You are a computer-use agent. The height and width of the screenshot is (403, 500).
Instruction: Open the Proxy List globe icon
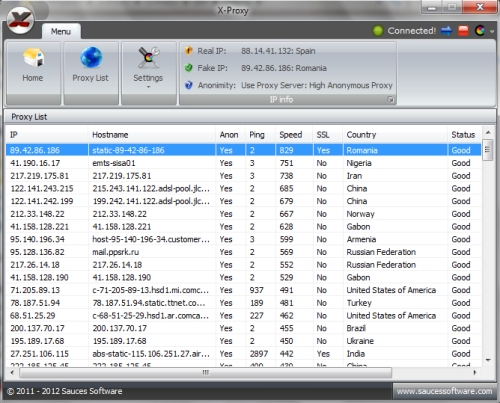(x=91, y=58)
